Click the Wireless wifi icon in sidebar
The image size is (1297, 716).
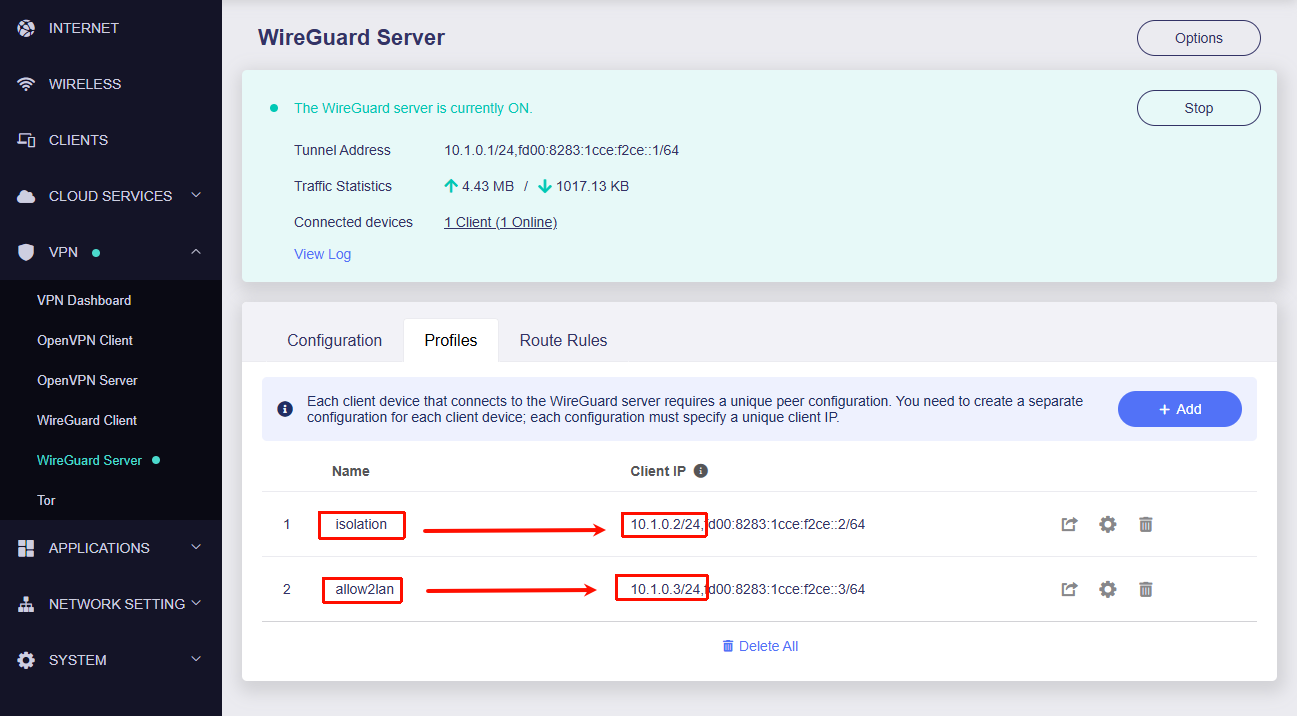[27, 84]
